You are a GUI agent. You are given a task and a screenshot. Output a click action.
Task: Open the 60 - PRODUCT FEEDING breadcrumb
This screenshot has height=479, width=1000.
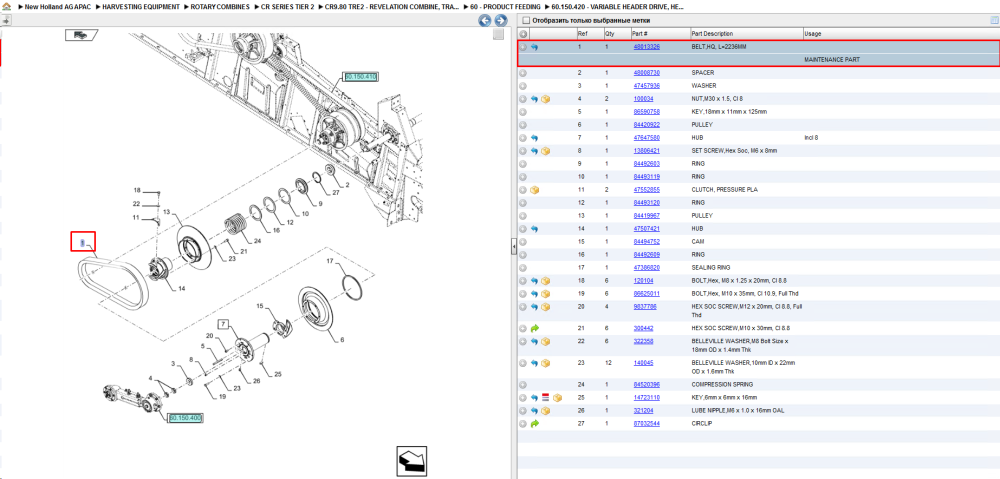tap(506, 6)
